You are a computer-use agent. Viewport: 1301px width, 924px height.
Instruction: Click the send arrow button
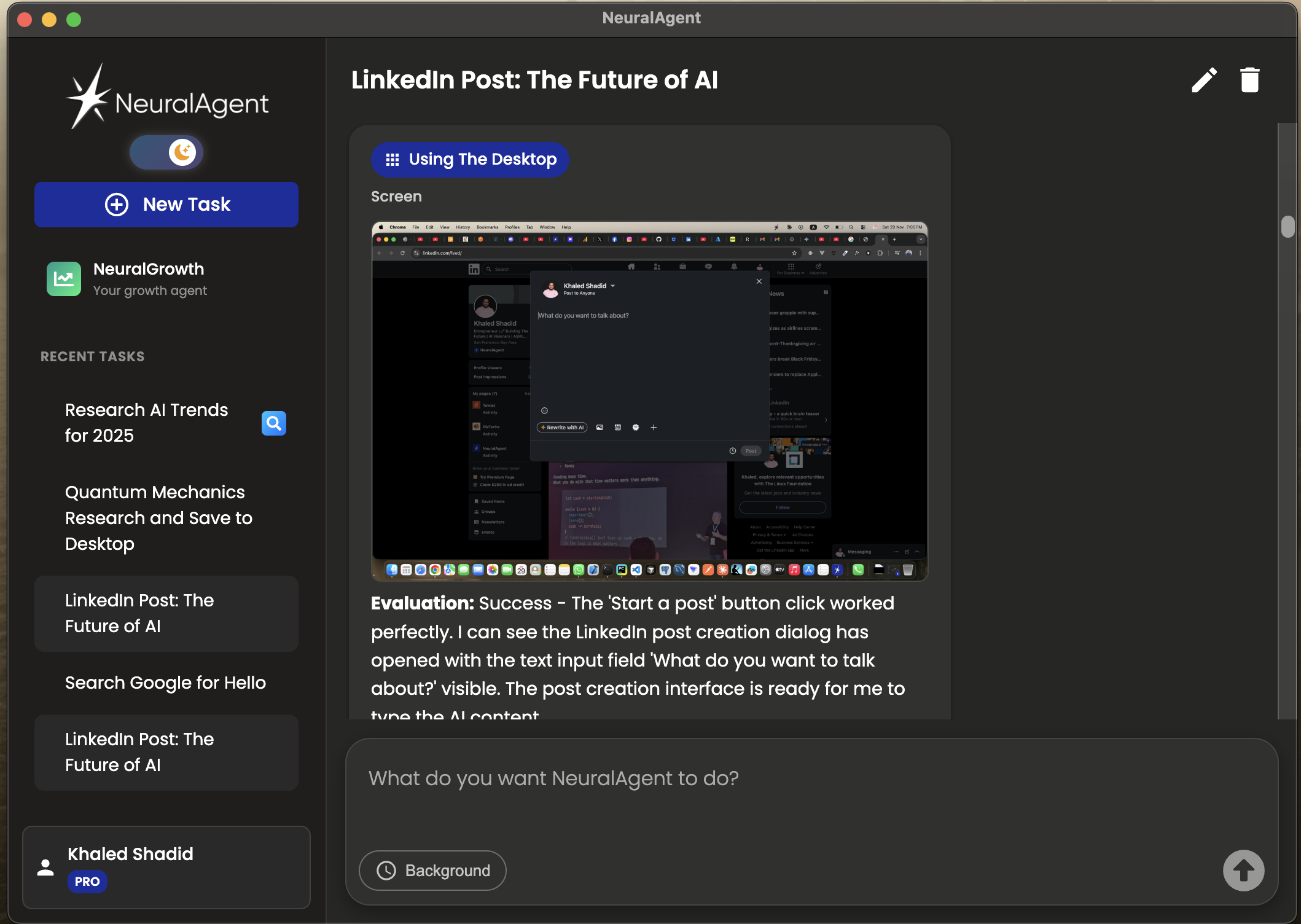point(1243,870)
